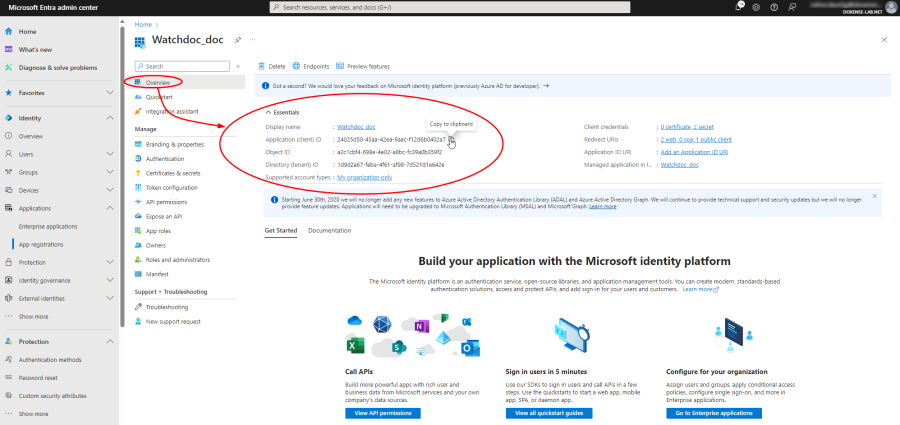This screenshot has height=425, width=900.
Task: Click the Go to Enterprise applications button
Action: coord(716,412)
